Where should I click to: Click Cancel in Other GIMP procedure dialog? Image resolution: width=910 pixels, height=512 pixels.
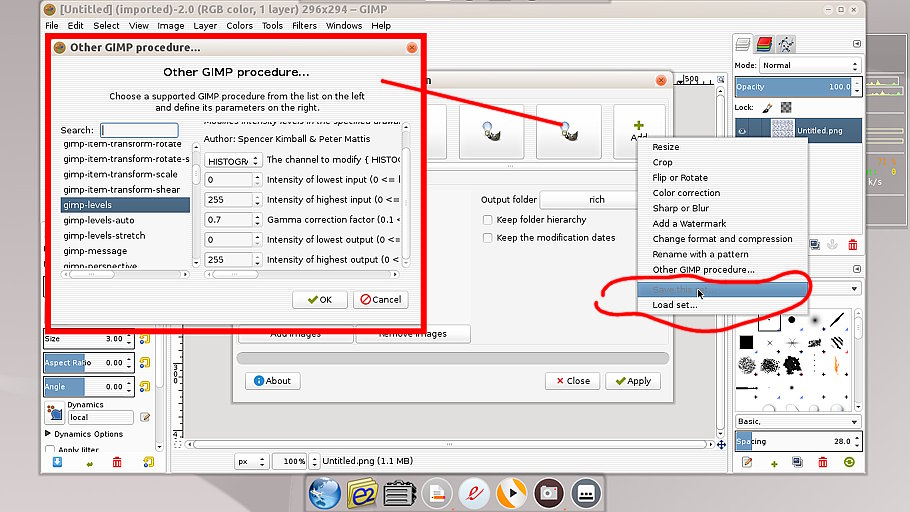click(381, 300)
